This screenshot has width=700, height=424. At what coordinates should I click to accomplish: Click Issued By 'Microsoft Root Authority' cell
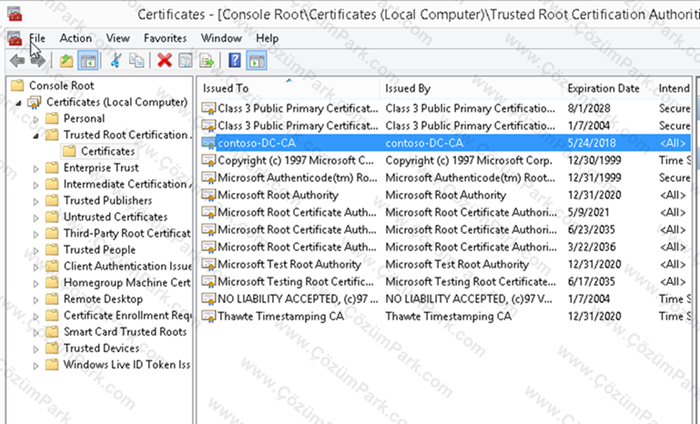[446, 195]
